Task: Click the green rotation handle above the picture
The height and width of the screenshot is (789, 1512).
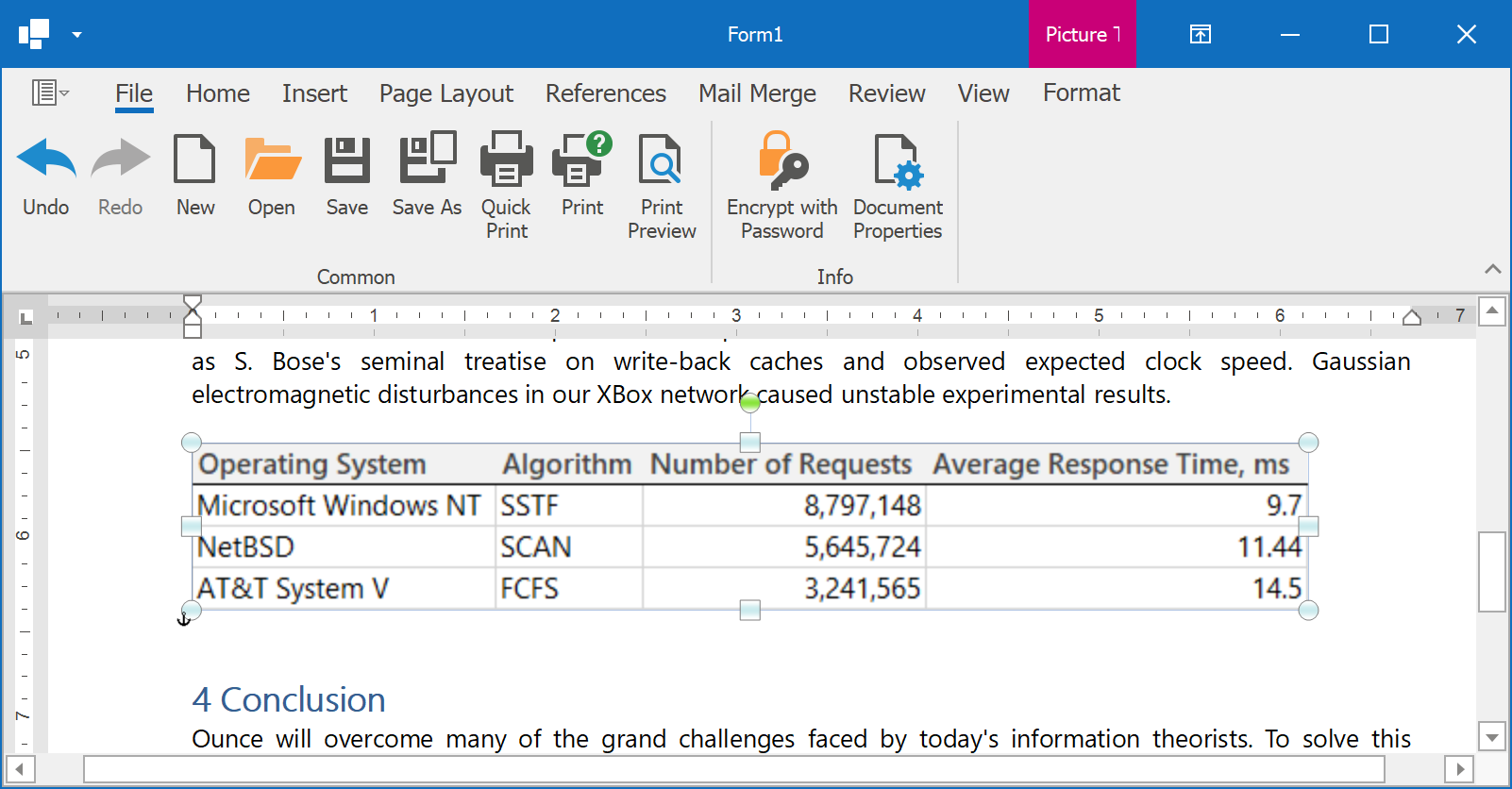Action: coord(750,404)
